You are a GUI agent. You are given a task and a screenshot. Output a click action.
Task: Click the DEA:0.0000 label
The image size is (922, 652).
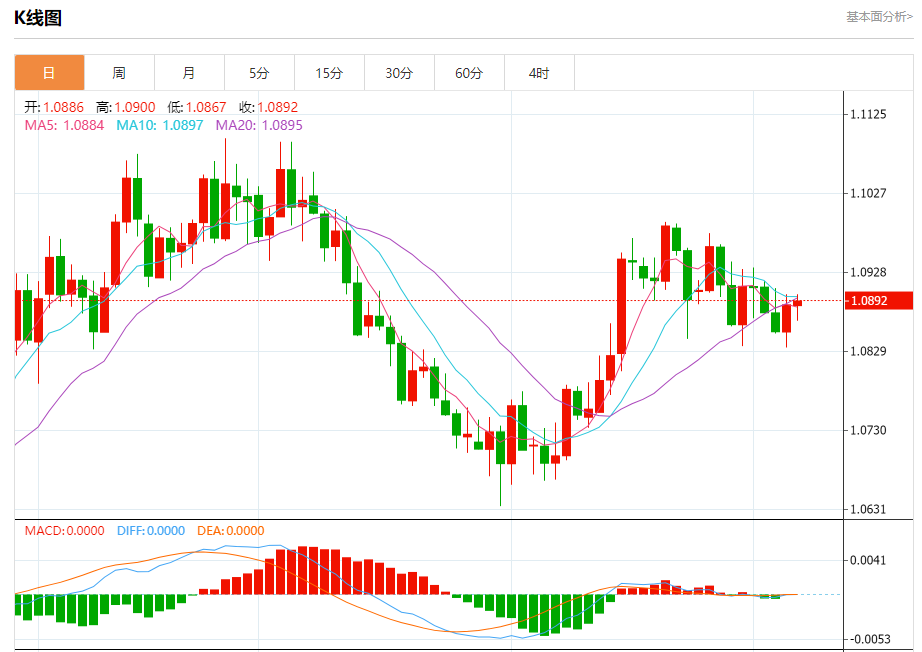point(230,531)
